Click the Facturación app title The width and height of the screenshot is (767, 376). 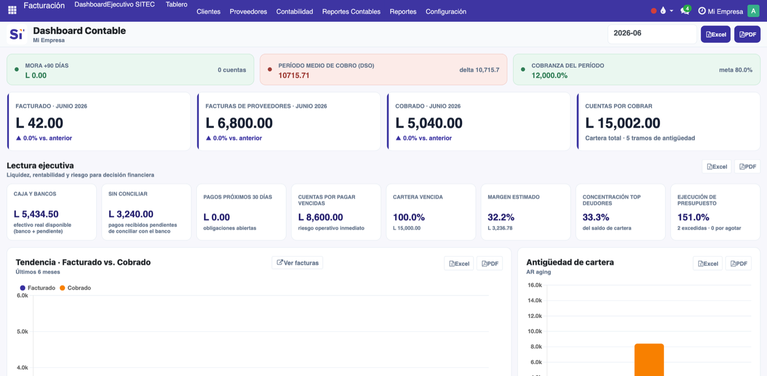[44, 6]
